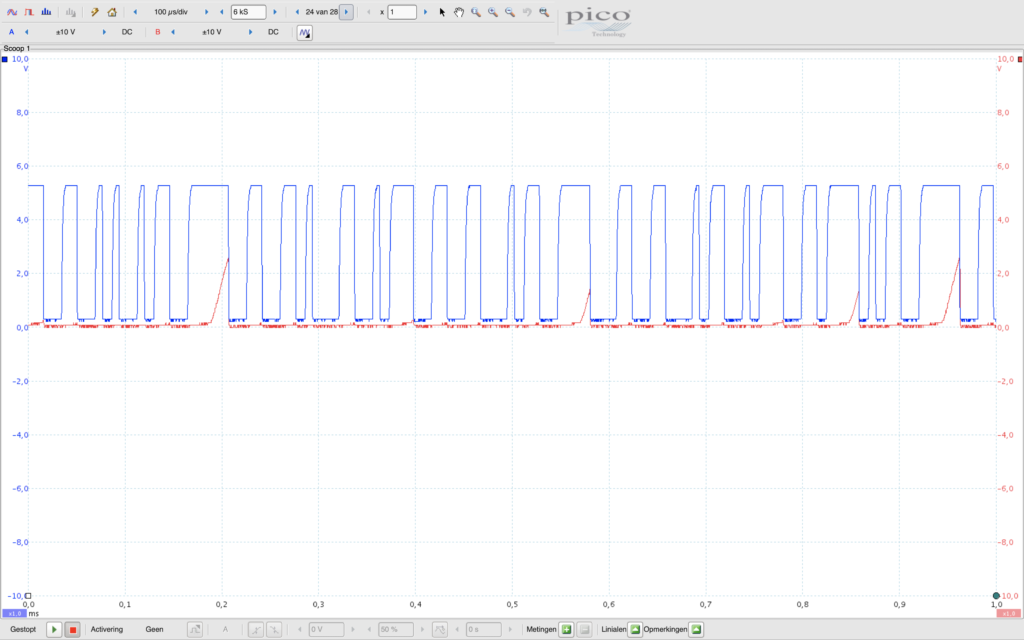This screenshot has height=640, width=1024.
Task: Open channel B ±10 V range list
Action: tap(212, 32)
